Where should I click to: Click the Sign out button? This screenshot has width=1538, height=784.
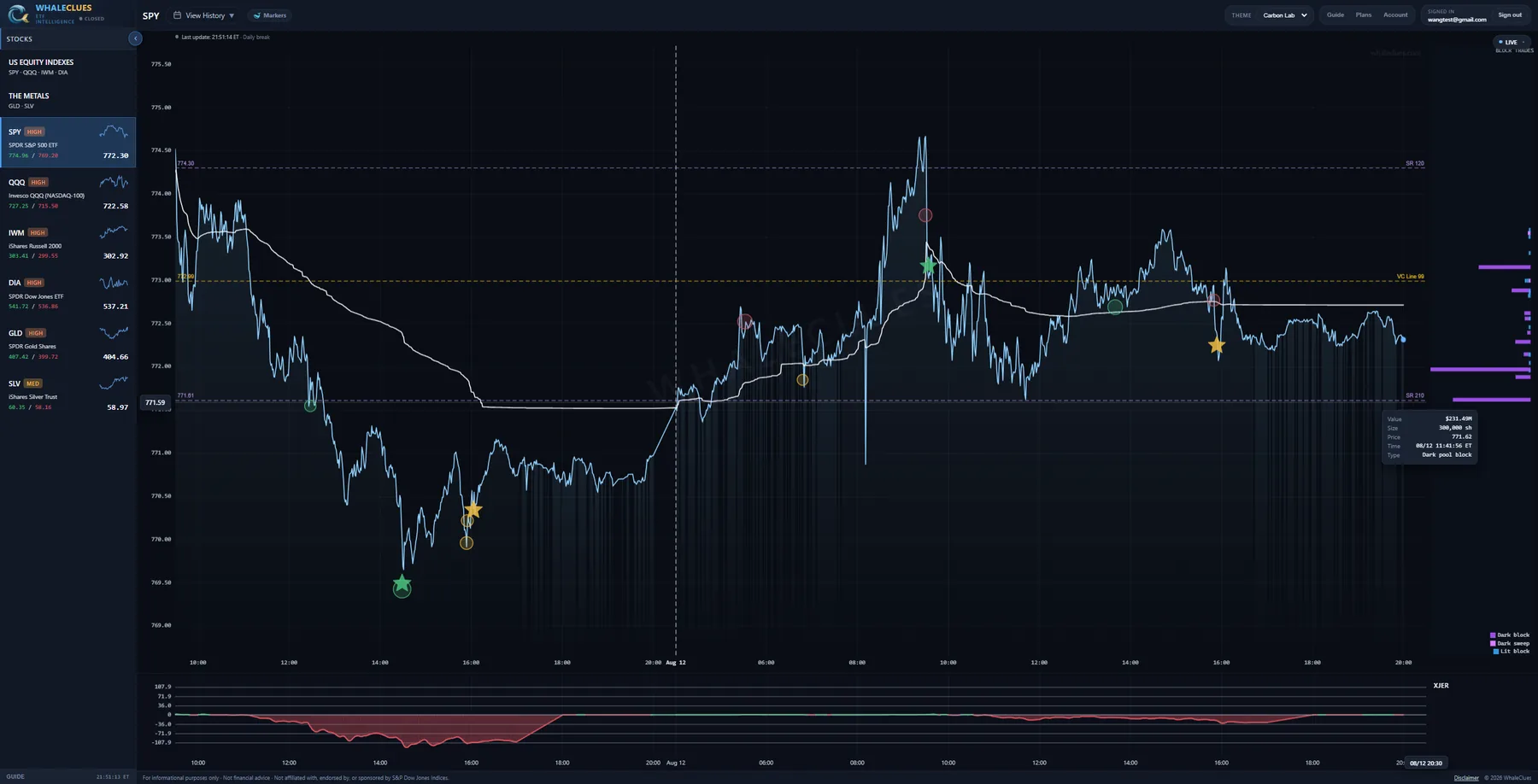point(1510,15)
